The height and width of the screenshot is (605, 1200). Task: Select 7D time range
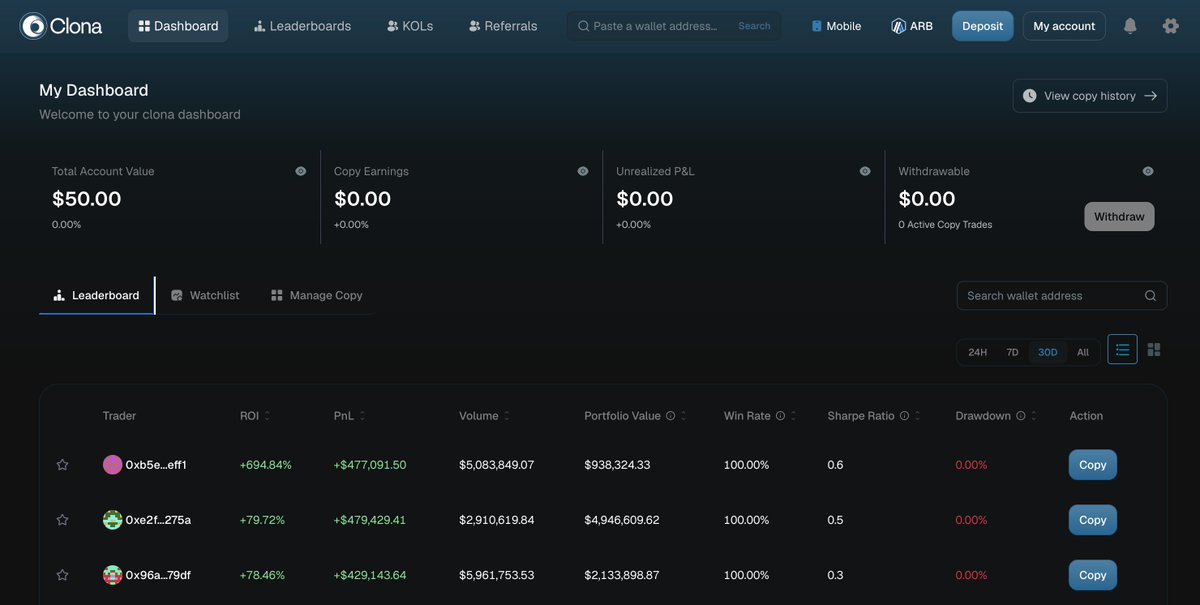pyautogui.click(x=1012, y=352)
